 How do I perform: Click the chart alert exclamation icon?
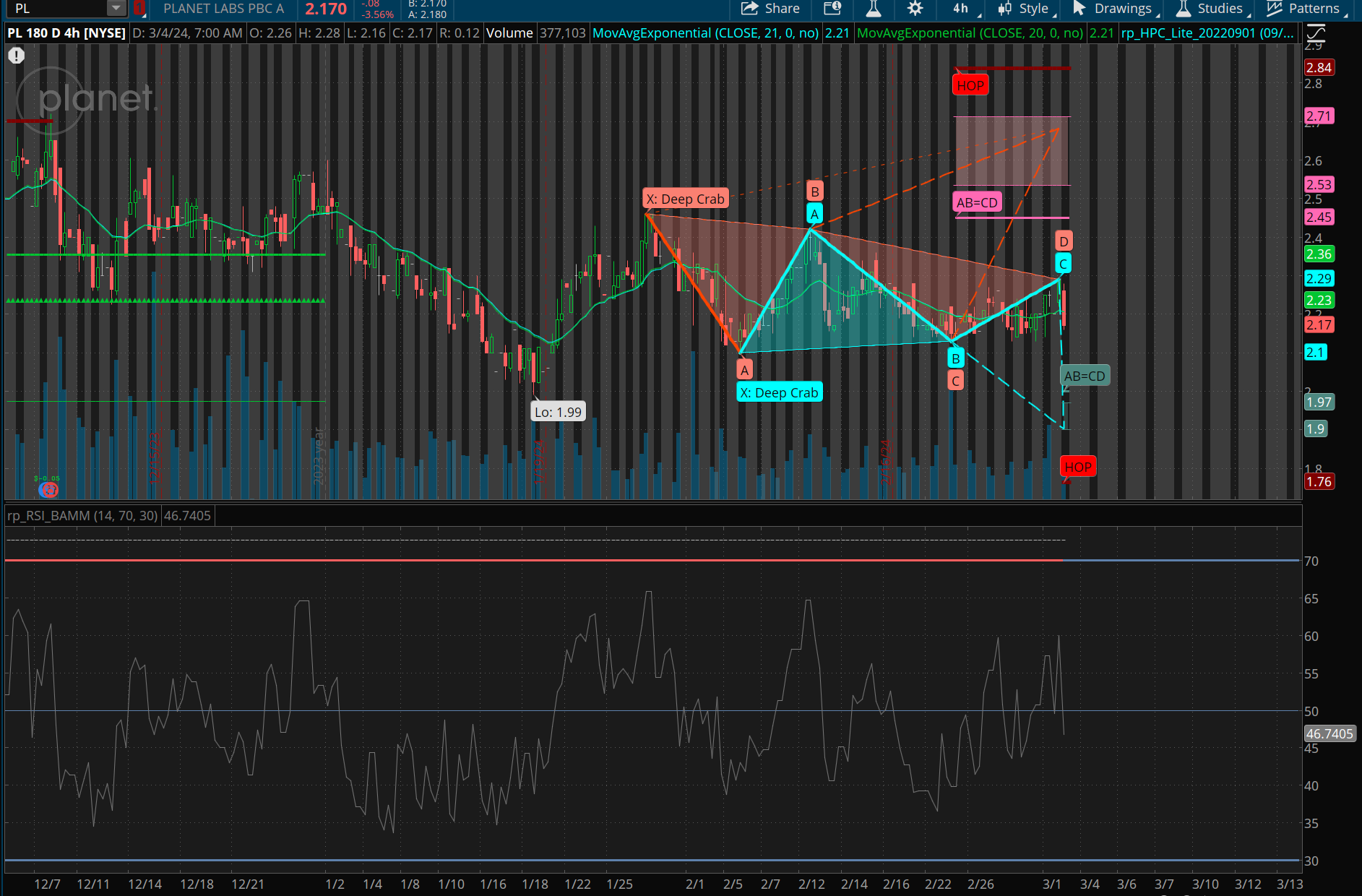16,56
